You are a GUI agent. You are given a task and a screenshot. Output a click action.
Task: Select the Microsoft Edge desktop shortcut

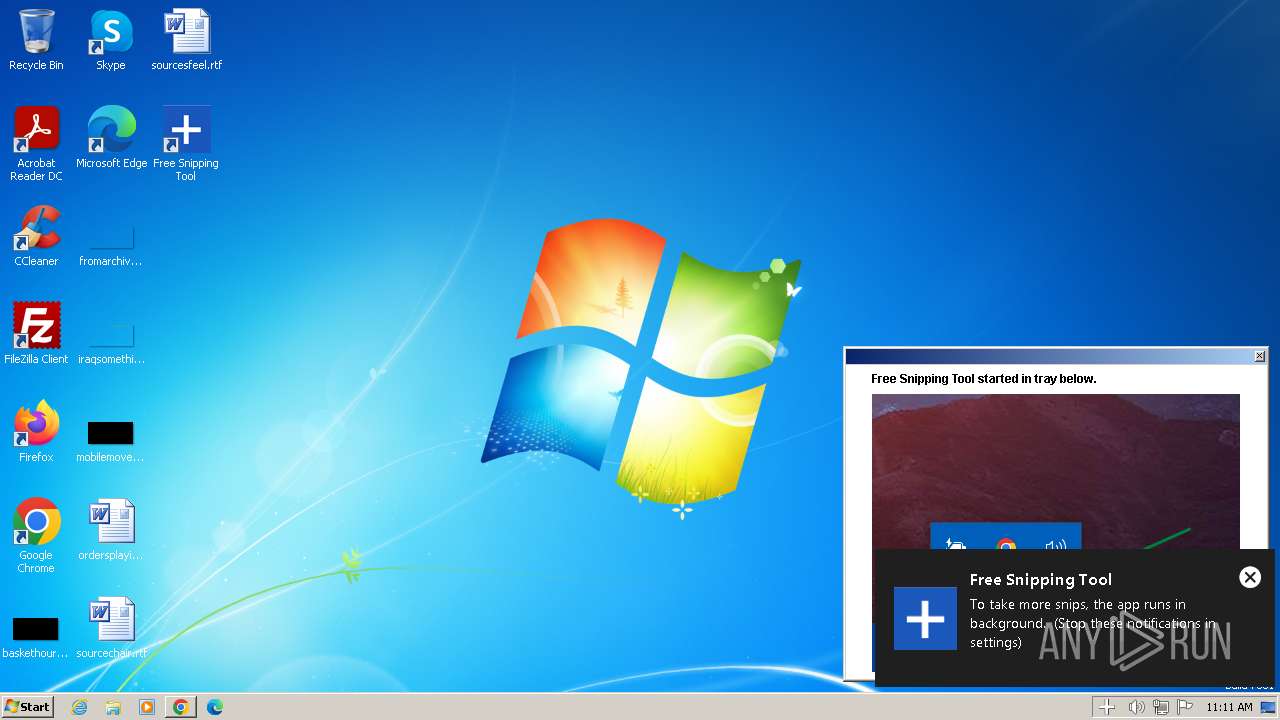click(111, 138)
